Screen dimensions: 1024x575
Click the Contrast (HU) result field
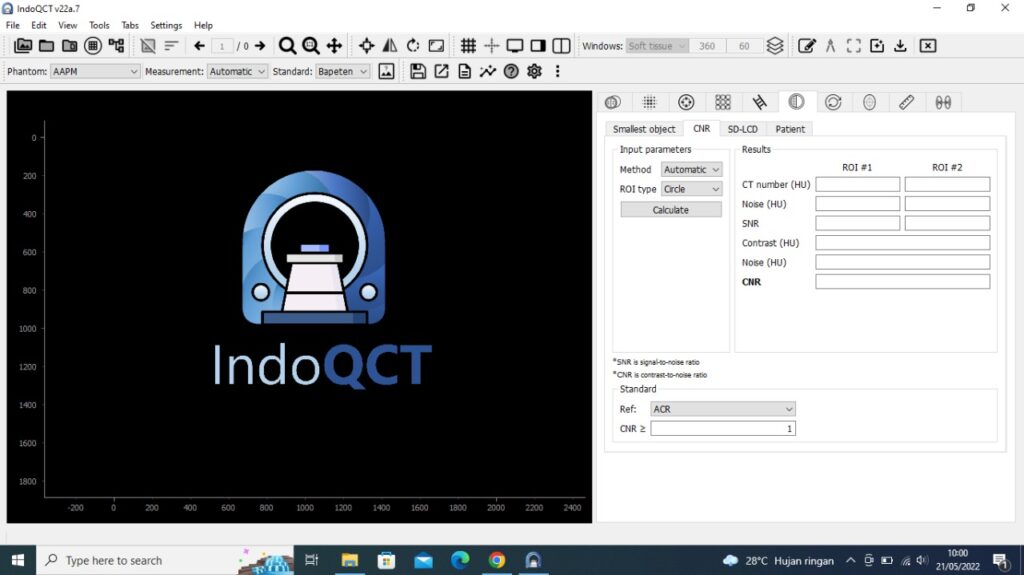point(903,242)
